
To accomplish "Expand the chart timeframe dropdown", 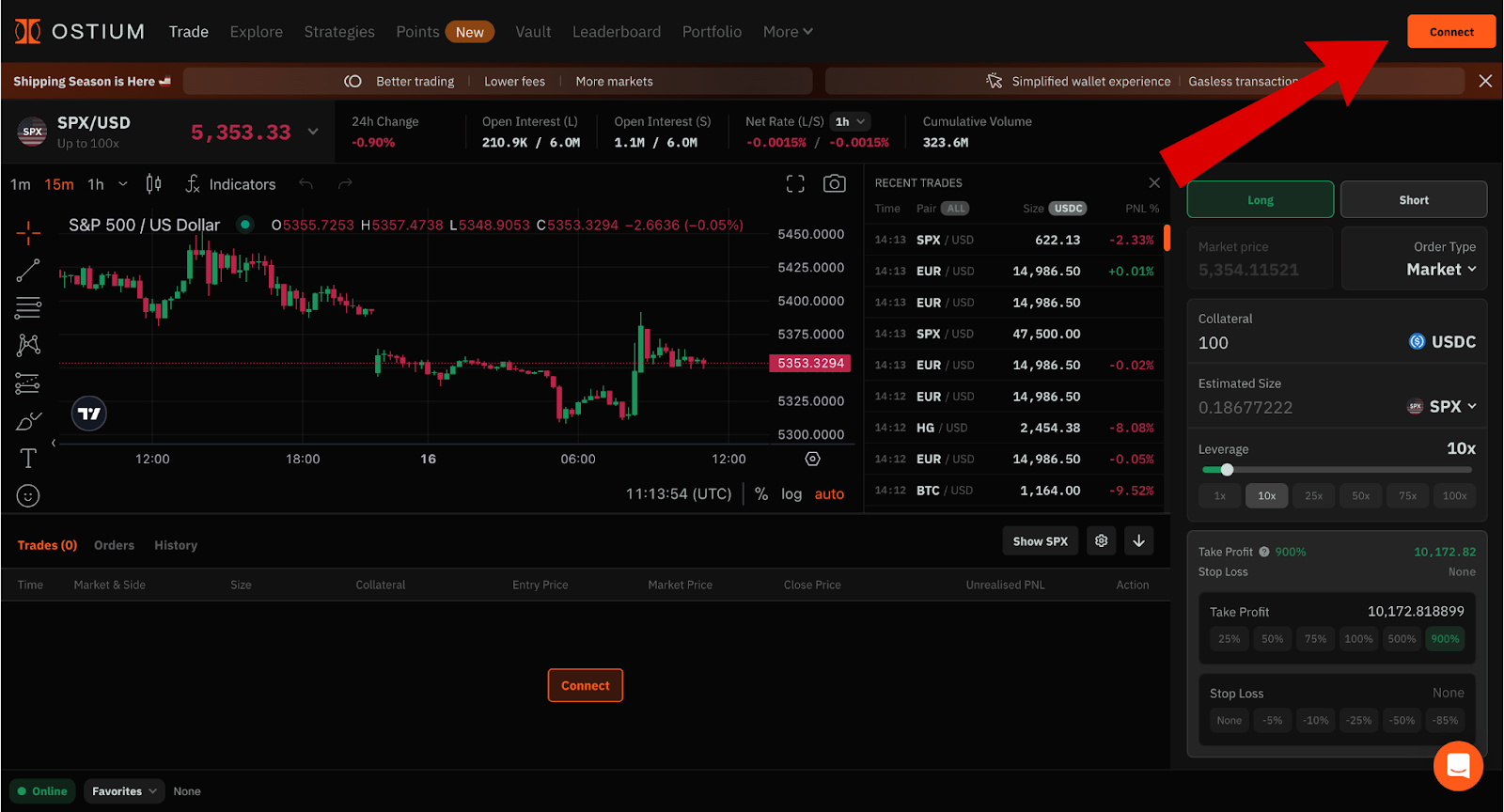I will pyautogui.click(x=123, y=184).
